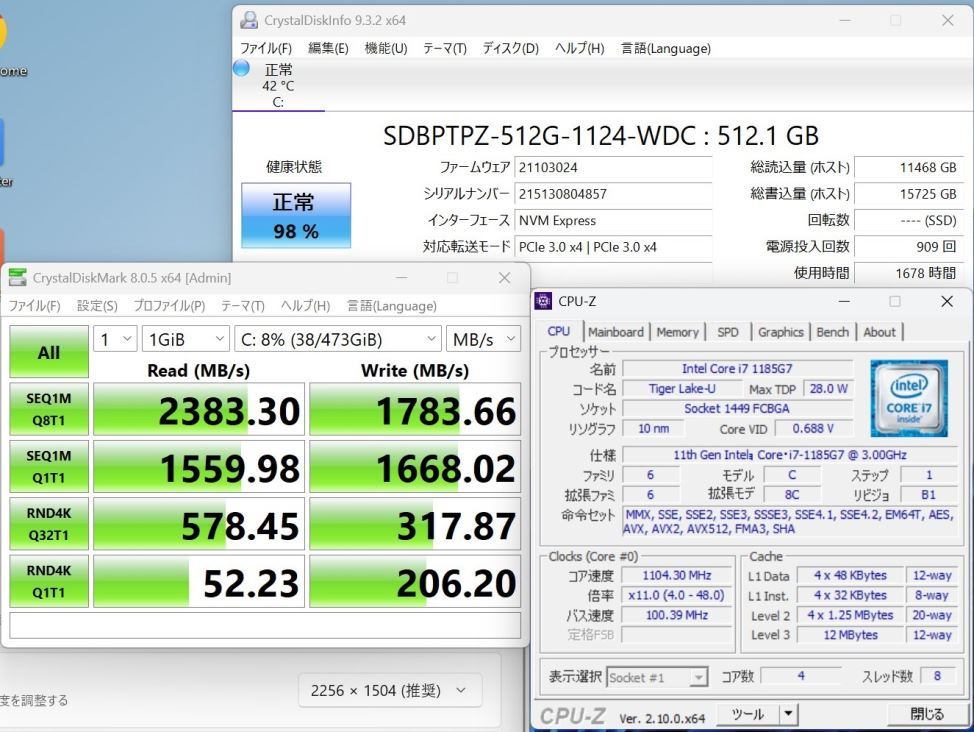Switch to the Graphics tab in CPU-Z
This screenshot has height=732, width=974.
pos(781,332)
